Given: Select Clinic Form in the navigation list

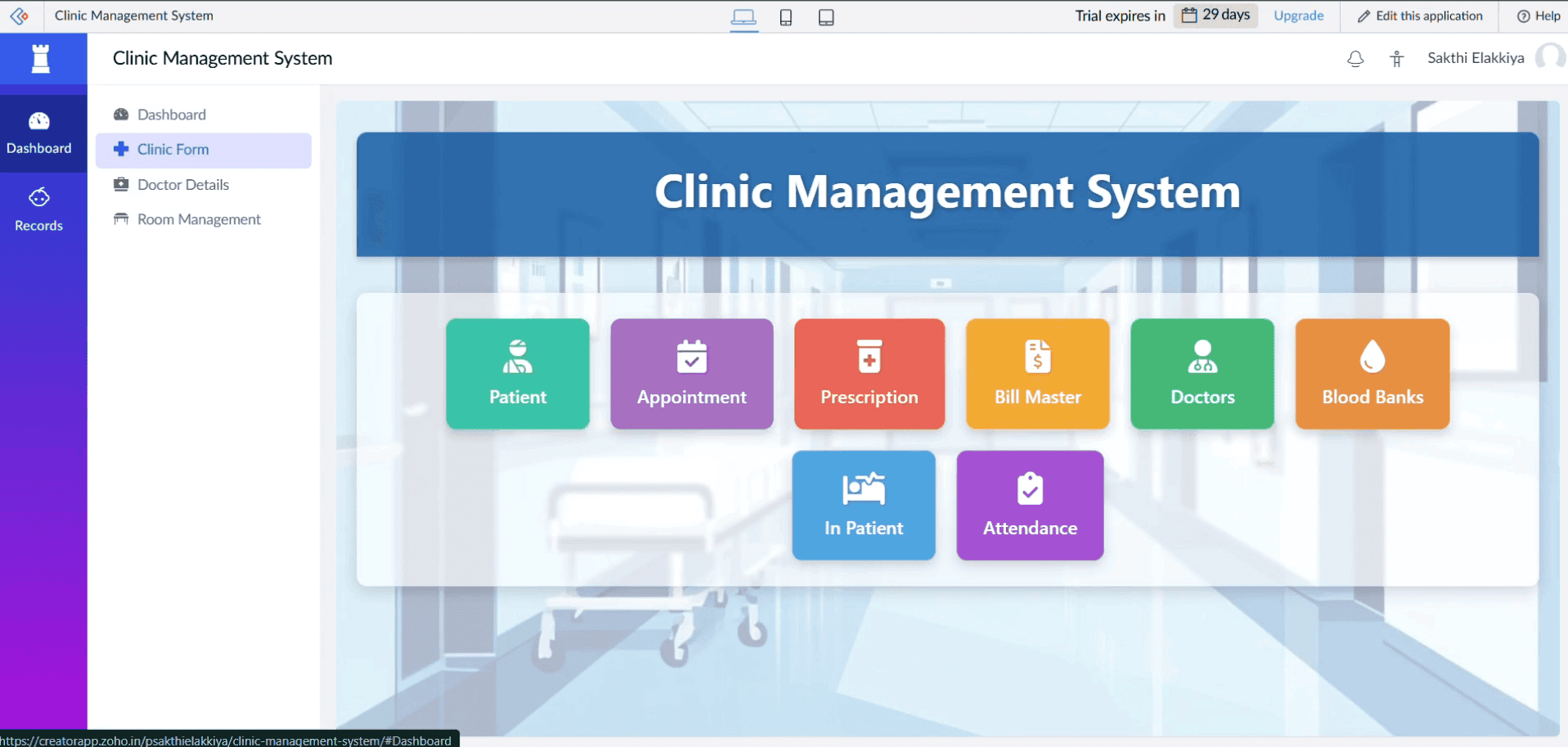Looking at the screenshot, I should pyautogui.click(x=204, y=150).
